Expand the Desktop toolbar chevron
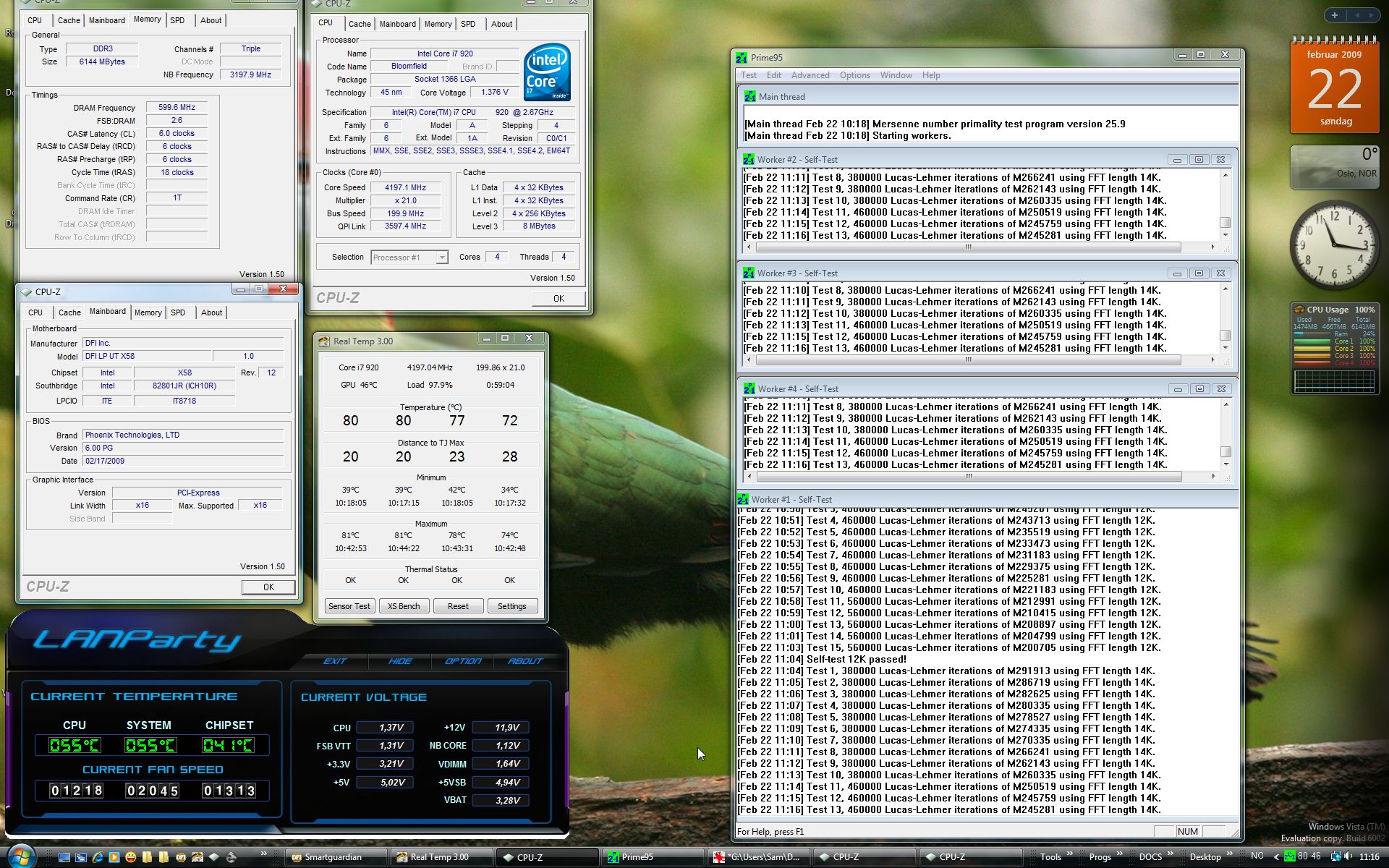Viewport: 1389px width, 868px height. tap(1230, 853)
